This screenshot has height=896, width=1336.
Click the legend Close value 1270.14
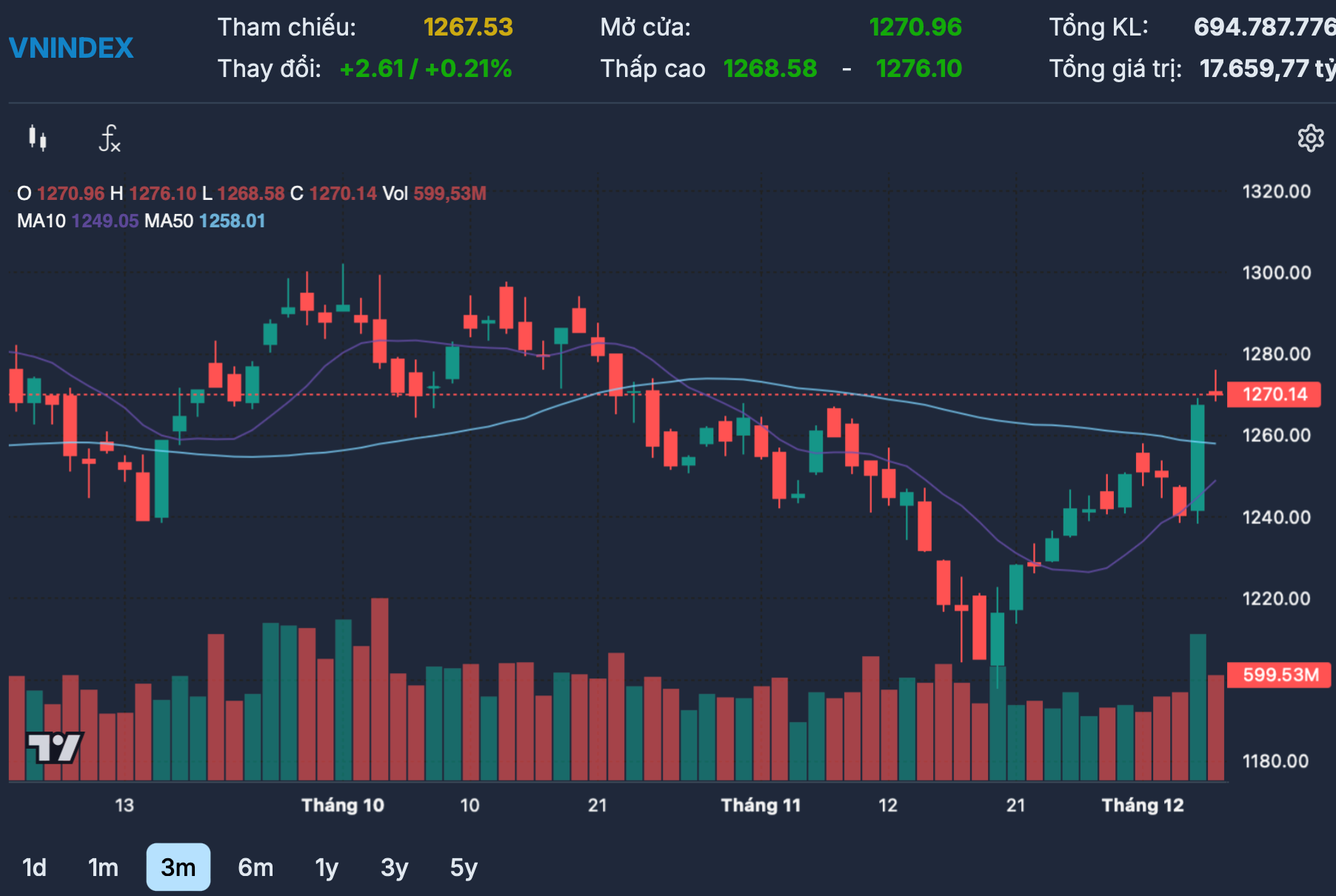(343, 193)
